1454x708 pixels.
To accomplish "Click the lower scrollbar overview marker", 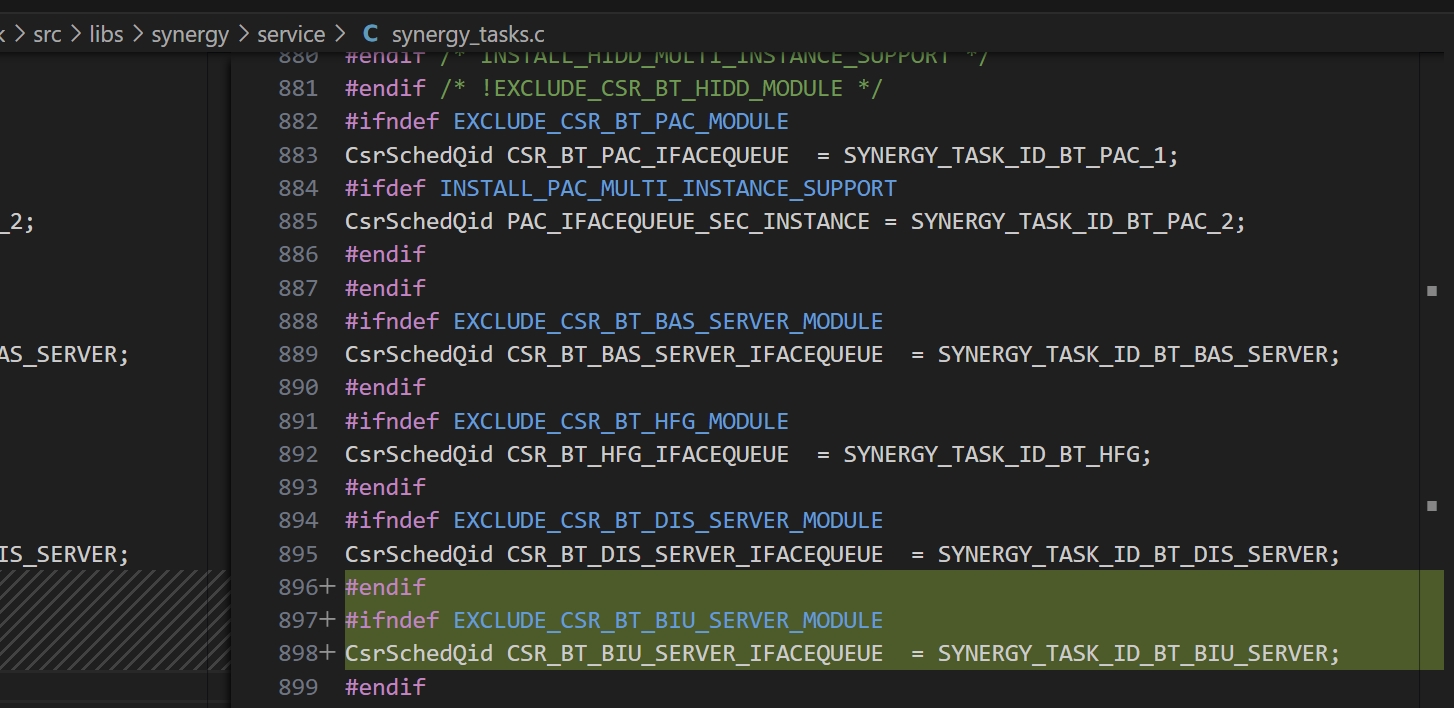I will tap(1431, 506).
